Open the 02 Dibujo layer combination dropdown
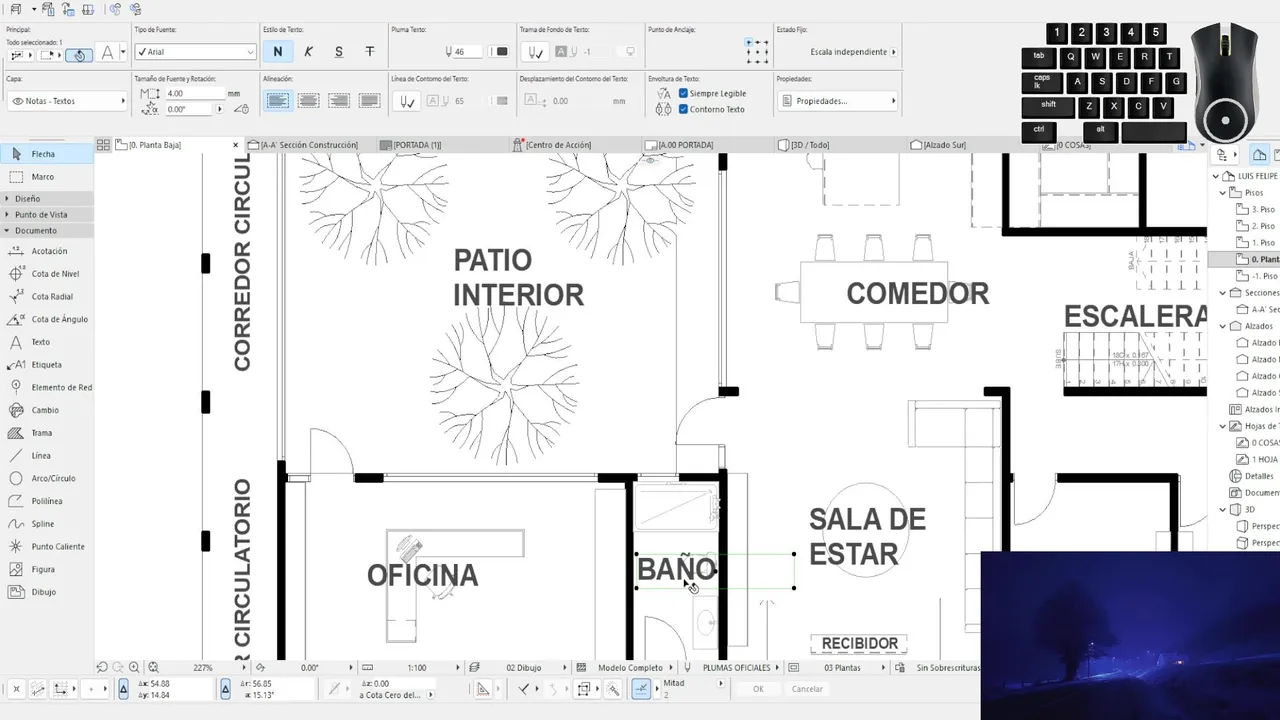 click(519, 667)
